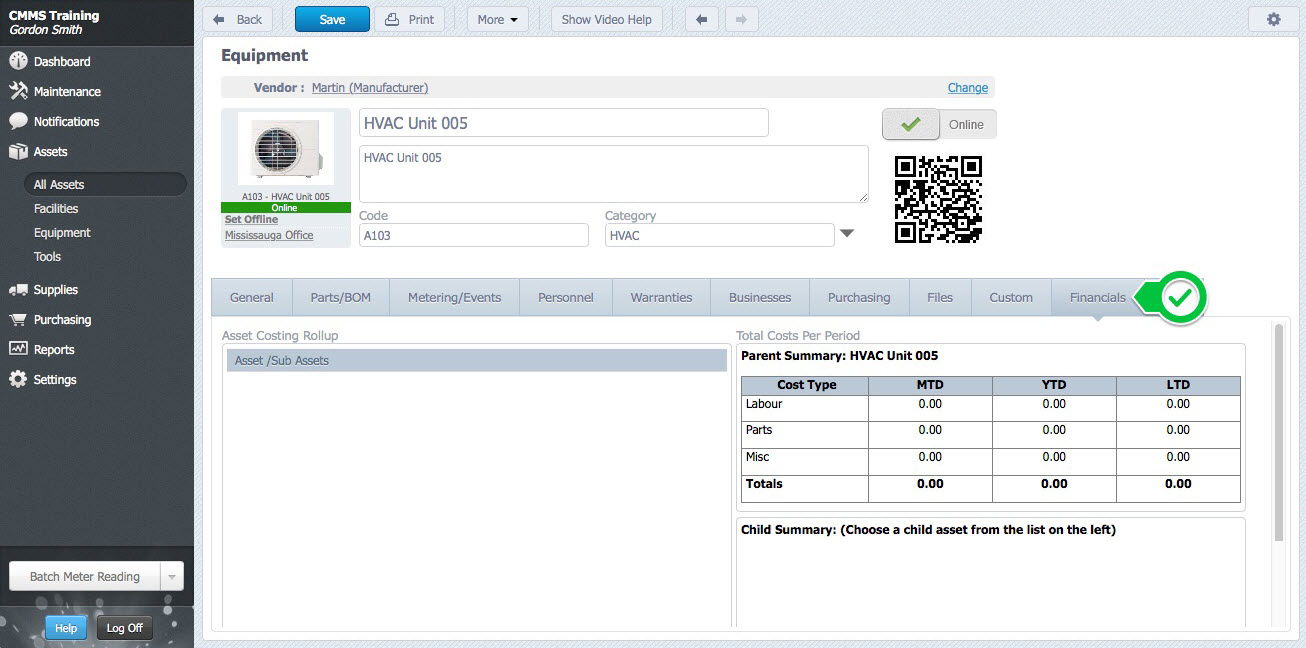Select Facilities in sidebar
This screenshot has width=1306, height=648.
click(56, 208)
